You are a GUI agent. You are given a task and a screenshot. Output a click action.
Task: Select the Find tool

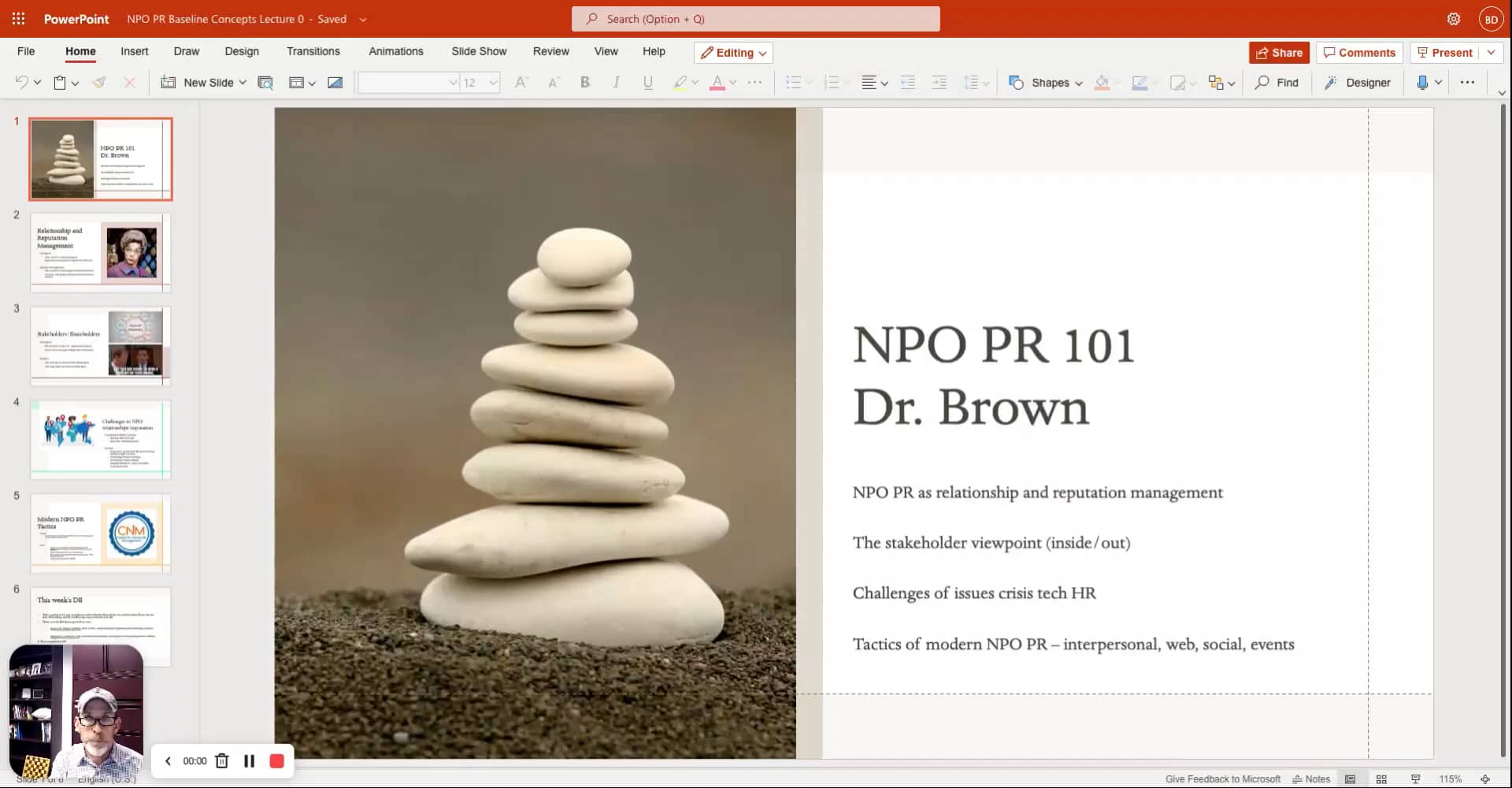pyautogui.click(x=1277, y=82)
